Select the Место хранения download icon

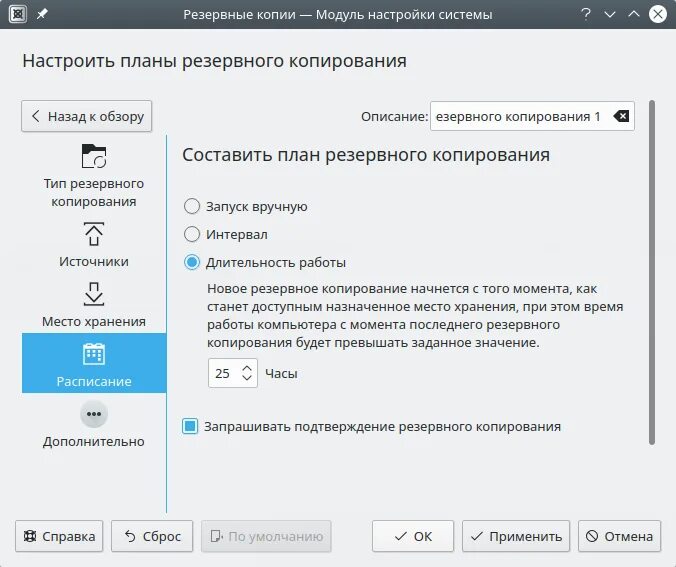[94, 294]
